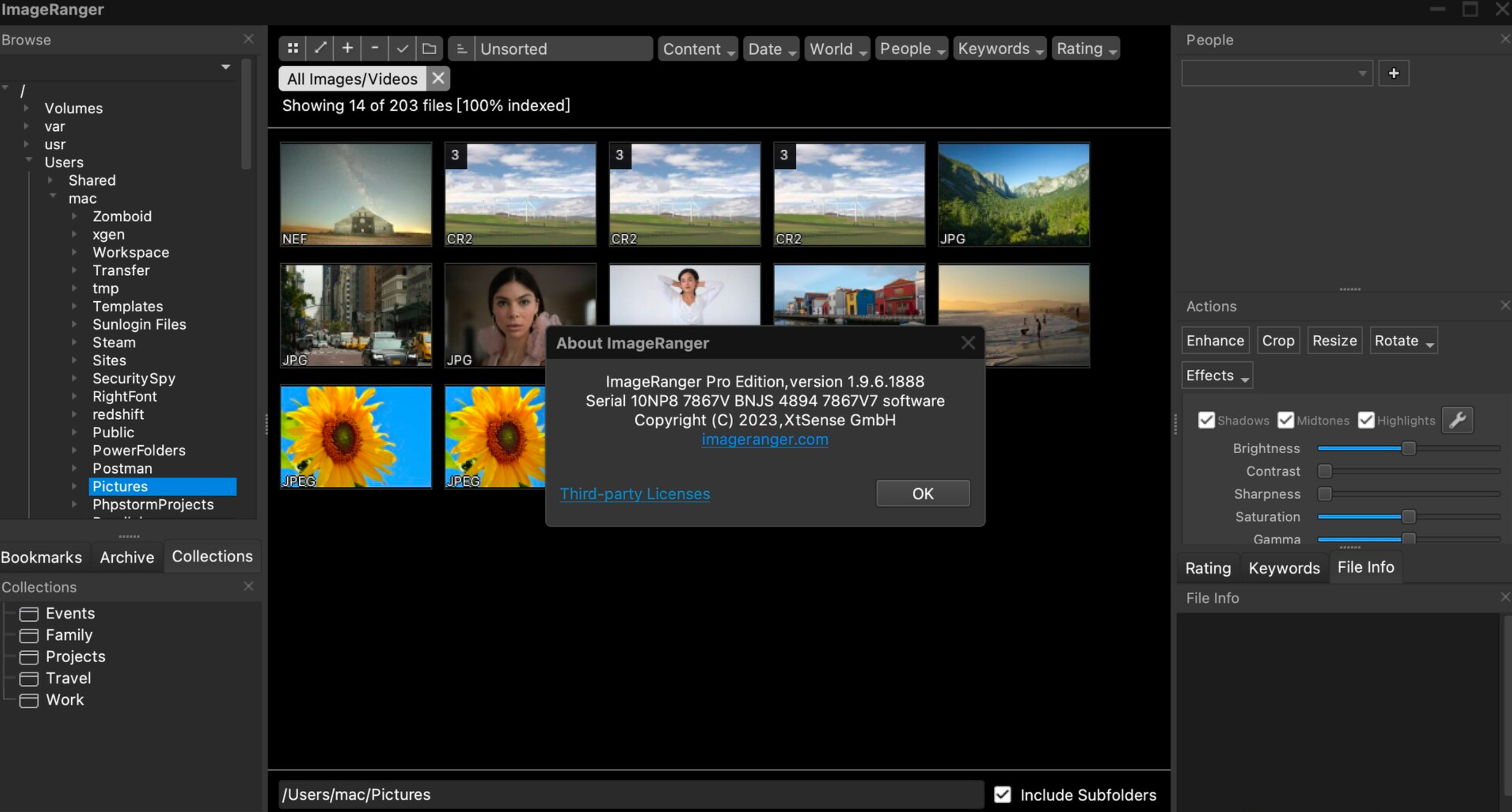Open the folder toolbar icon
The image size is (1512, 812).
coord(429,49)
